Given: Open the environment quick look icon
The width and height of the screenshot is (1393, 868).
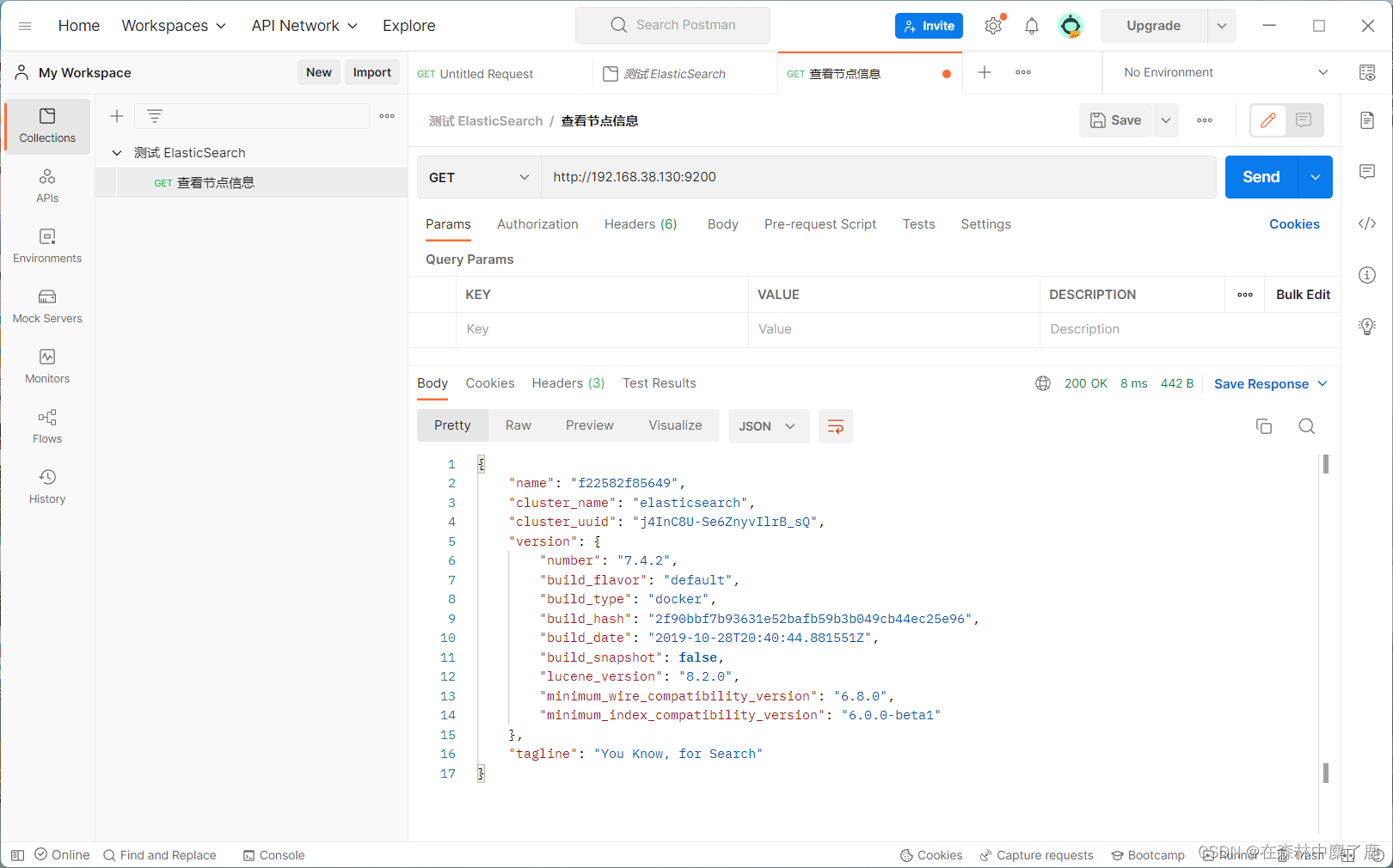Looking at the screenshot, I should pyautogui.click(x=1367, y=73).
